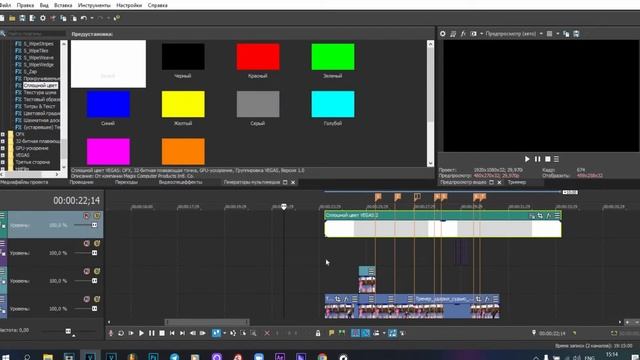Choose the gray Серый preset
640x360 pixels.
258,104
